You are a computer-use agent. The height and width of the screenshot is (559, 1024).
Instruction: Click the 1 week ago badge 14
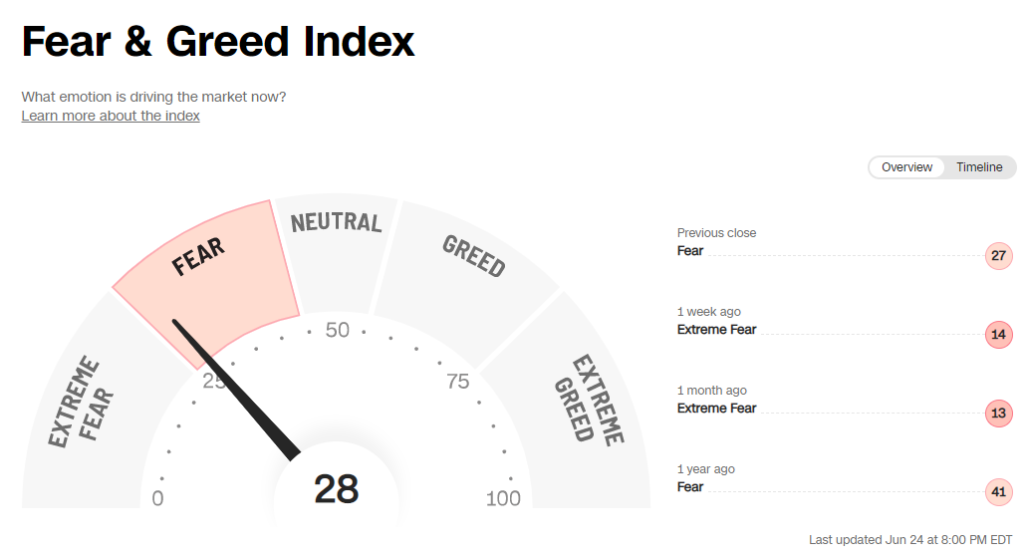click(x=998, y=335)
